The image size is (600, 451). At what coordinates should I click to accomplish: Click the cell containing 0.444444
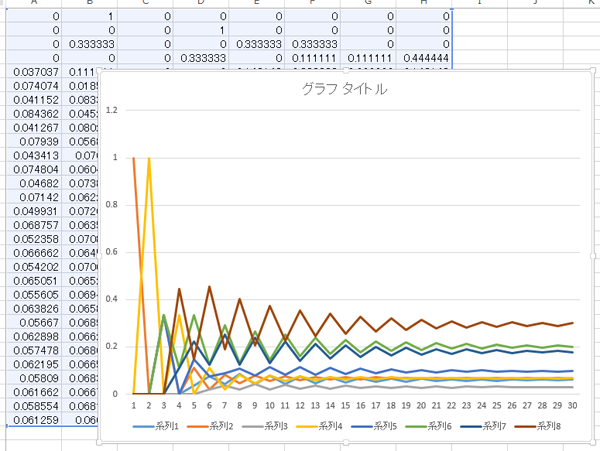click(424, 58)
